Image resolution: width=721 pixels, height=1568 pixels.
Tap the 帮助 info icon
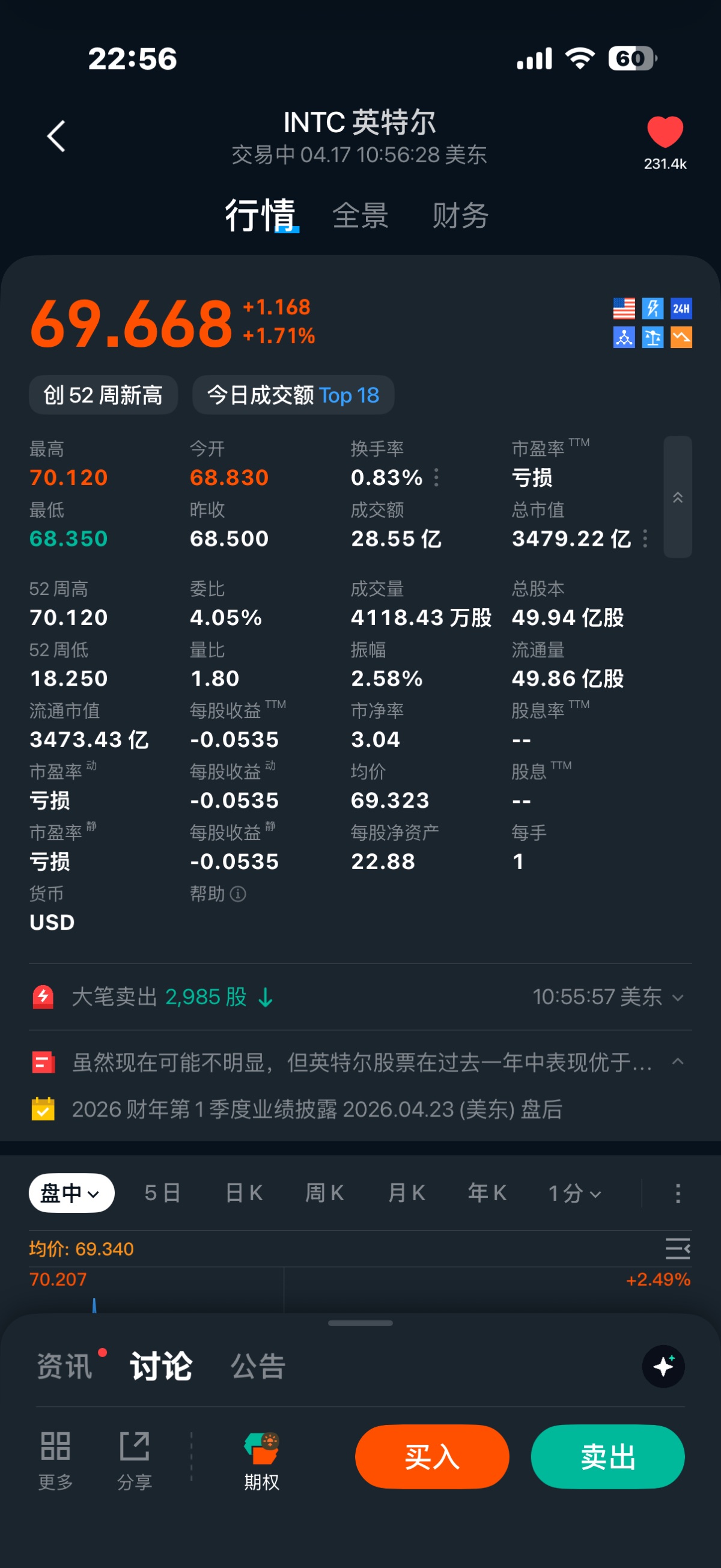point(238,894)
